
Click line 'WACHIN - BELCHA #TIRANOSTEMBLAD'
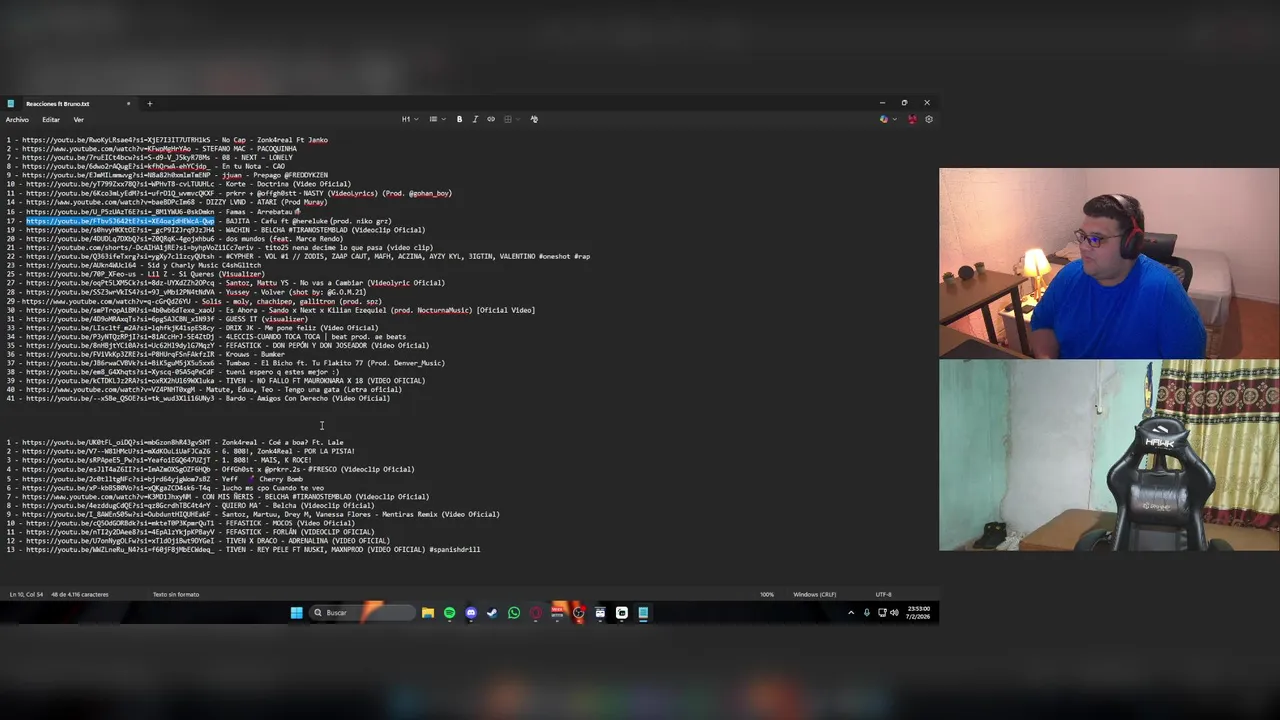coord(289,230)
